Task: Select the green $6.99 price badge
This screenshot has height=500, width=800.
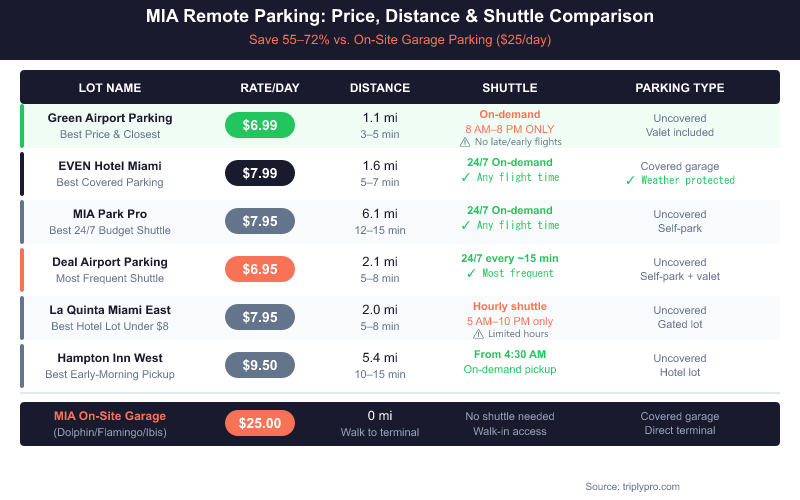Action: 260,125
